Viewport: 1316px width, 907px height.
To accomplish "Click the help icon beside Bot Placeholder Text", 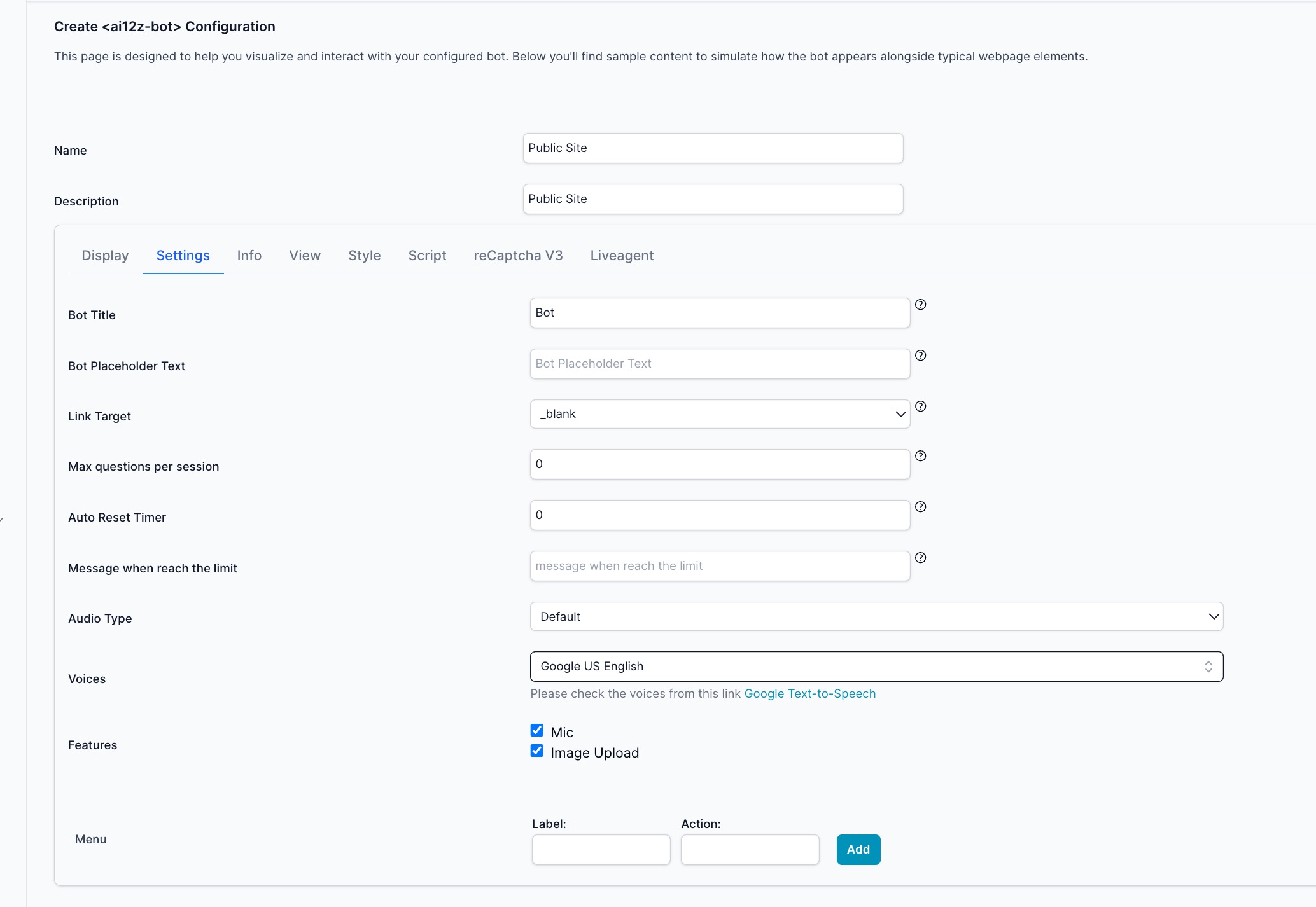I will 920,356.
